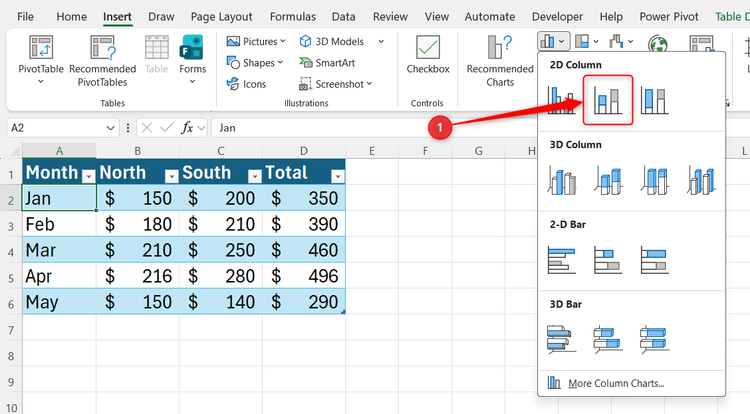Click the Cancel X in formula bar
Image resolution: width=750 pixels, height=414 pixels.
point(147,128)
